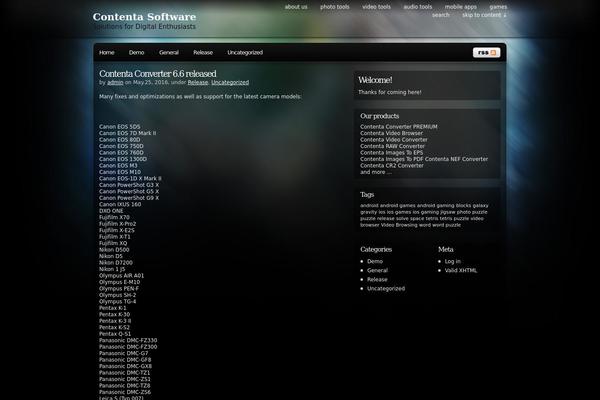Open the Contenta Images To PDF link
The width and height of the screenshot is (600, 400).
pyautogui.click(x=391, y=159)
